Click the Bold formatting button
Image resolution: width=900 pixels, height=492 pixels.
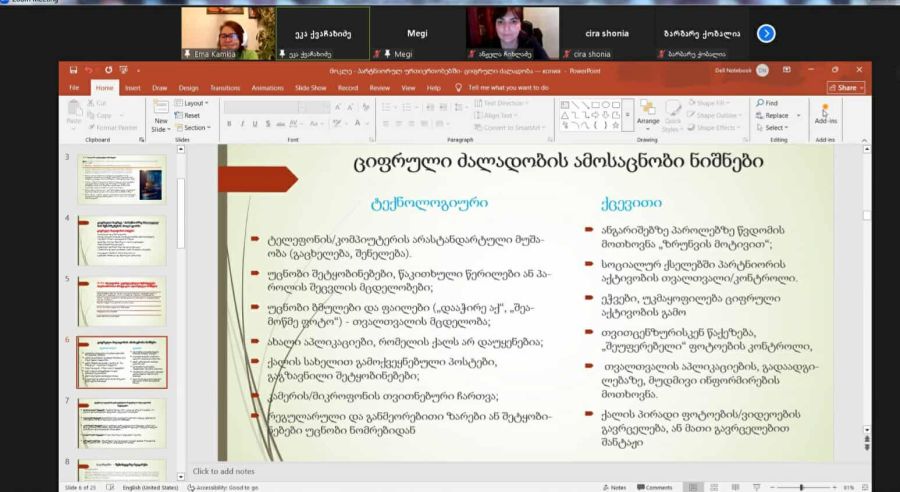(229, 124)
